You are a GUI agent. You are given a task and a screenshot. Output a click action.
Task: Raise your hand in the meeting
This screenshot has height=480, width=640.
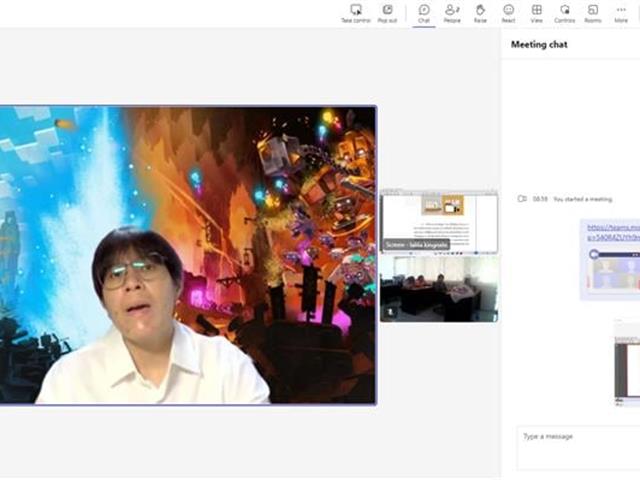tap(480, 13)
